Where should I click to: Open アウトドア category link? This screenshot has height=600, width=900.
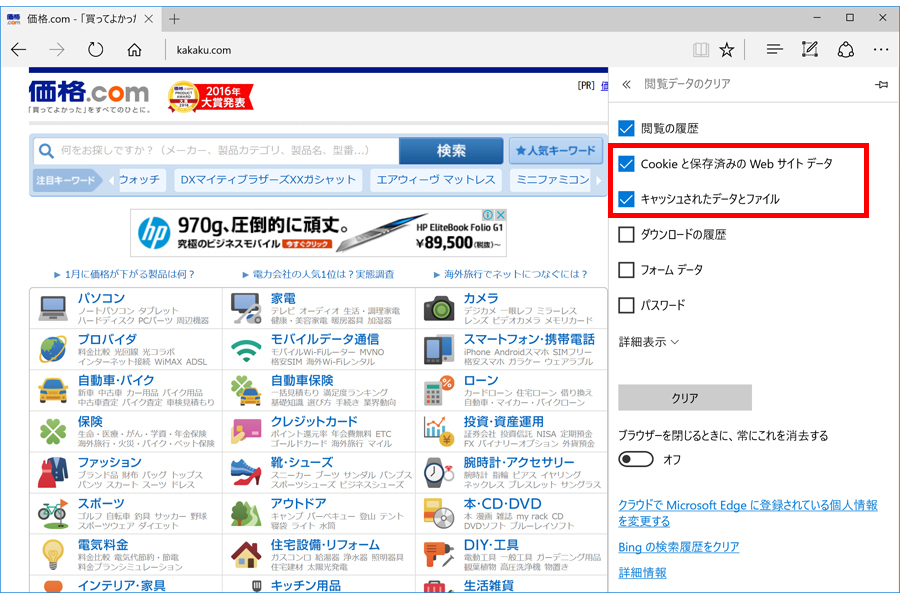tap(298, 504)
